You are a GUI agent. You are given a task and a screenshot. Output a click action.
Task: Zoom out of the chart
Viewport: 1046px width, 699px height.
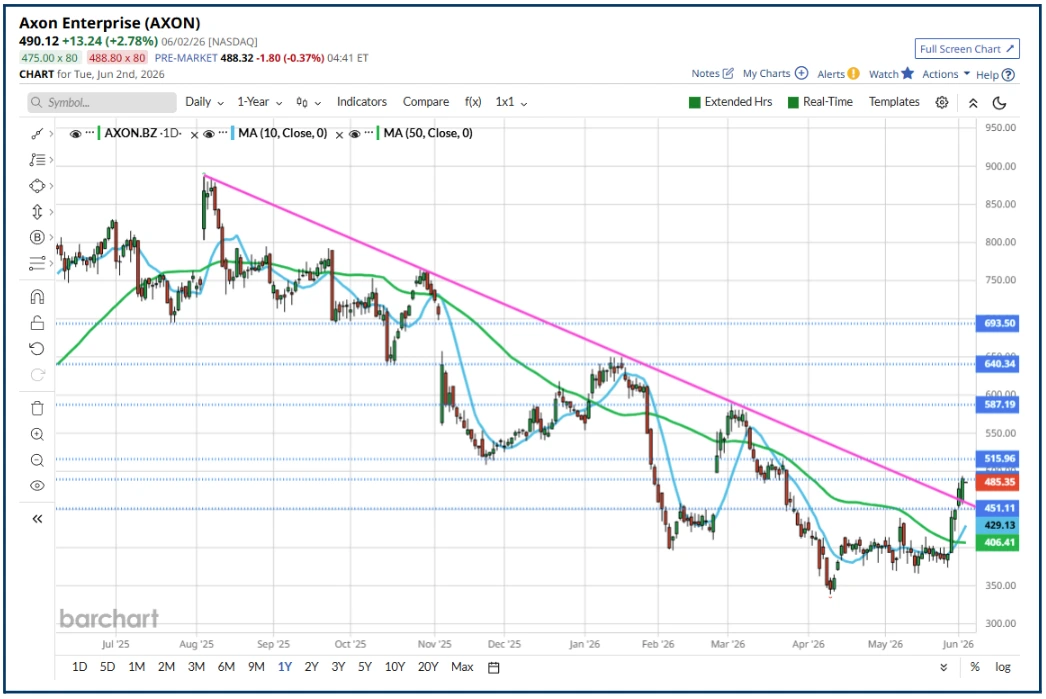click(x=37, y=460)
